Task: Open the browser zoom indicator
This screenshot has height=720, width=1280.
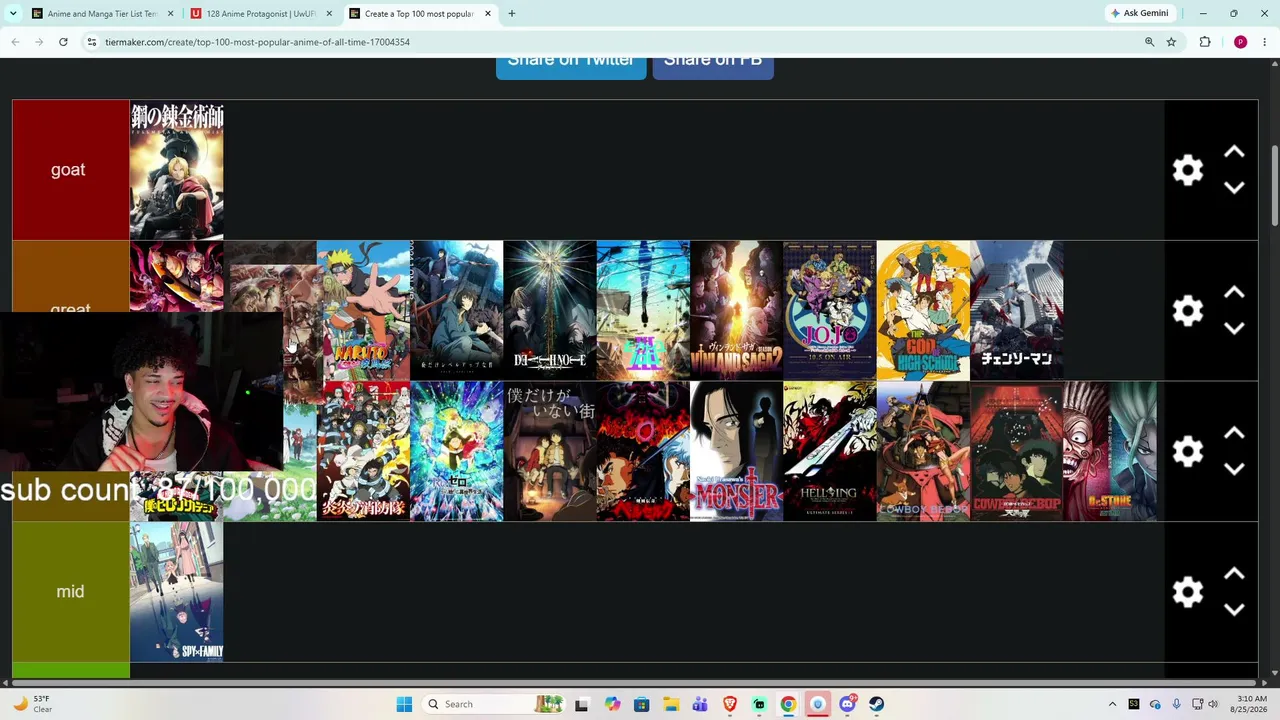Action: pos(1149,42)
